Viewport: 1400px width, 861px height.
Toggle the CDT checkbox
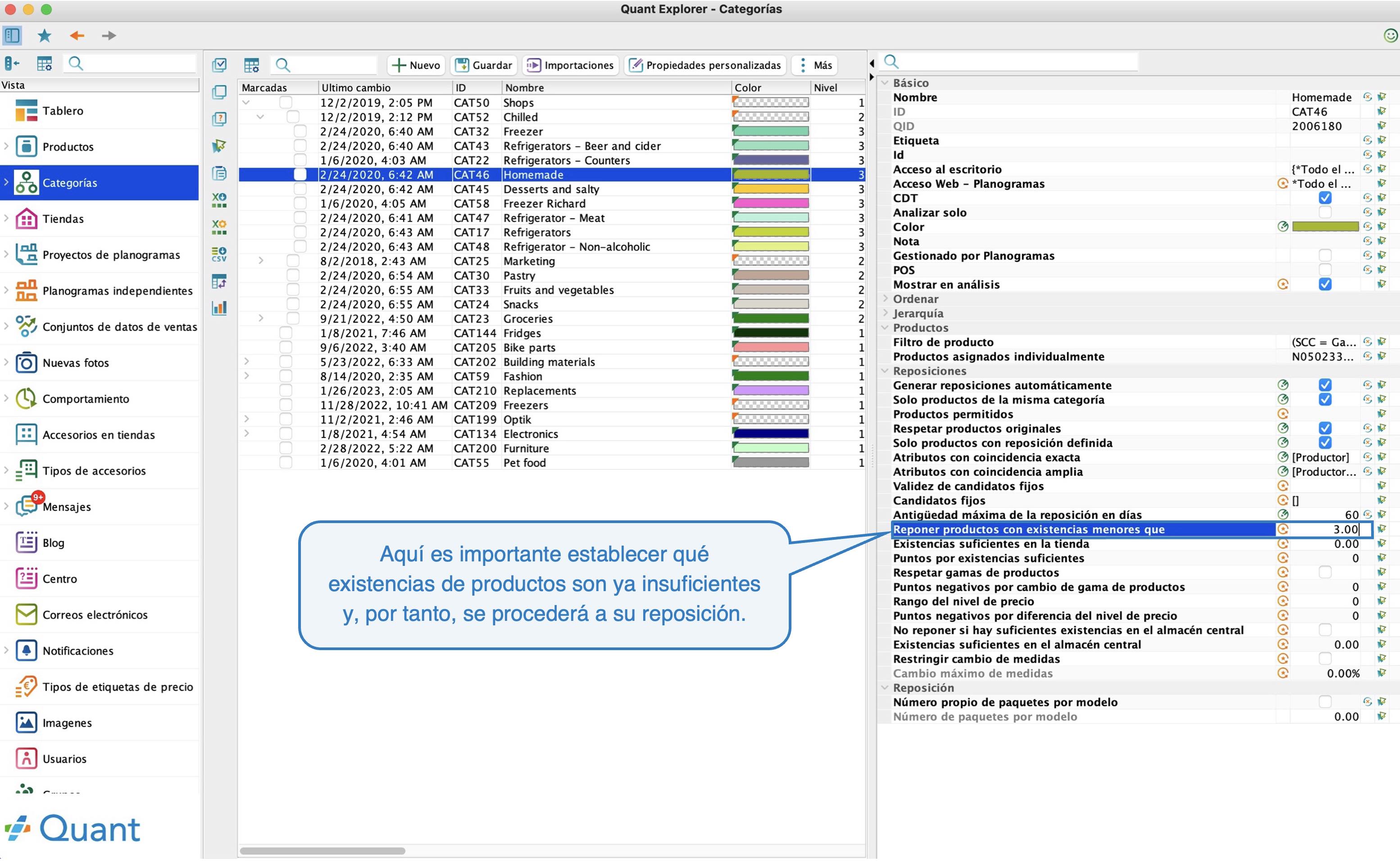click(1325, 198)
